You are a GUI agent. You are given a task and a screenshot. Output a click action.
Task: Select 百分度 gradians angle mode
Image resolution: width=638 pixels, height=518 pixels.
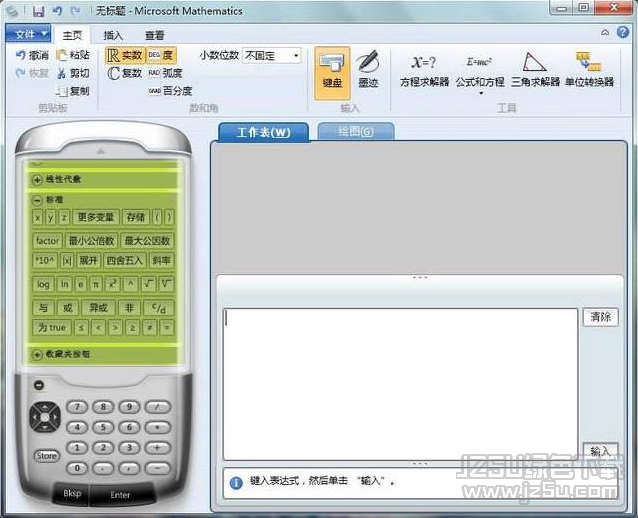click(170, 91)
